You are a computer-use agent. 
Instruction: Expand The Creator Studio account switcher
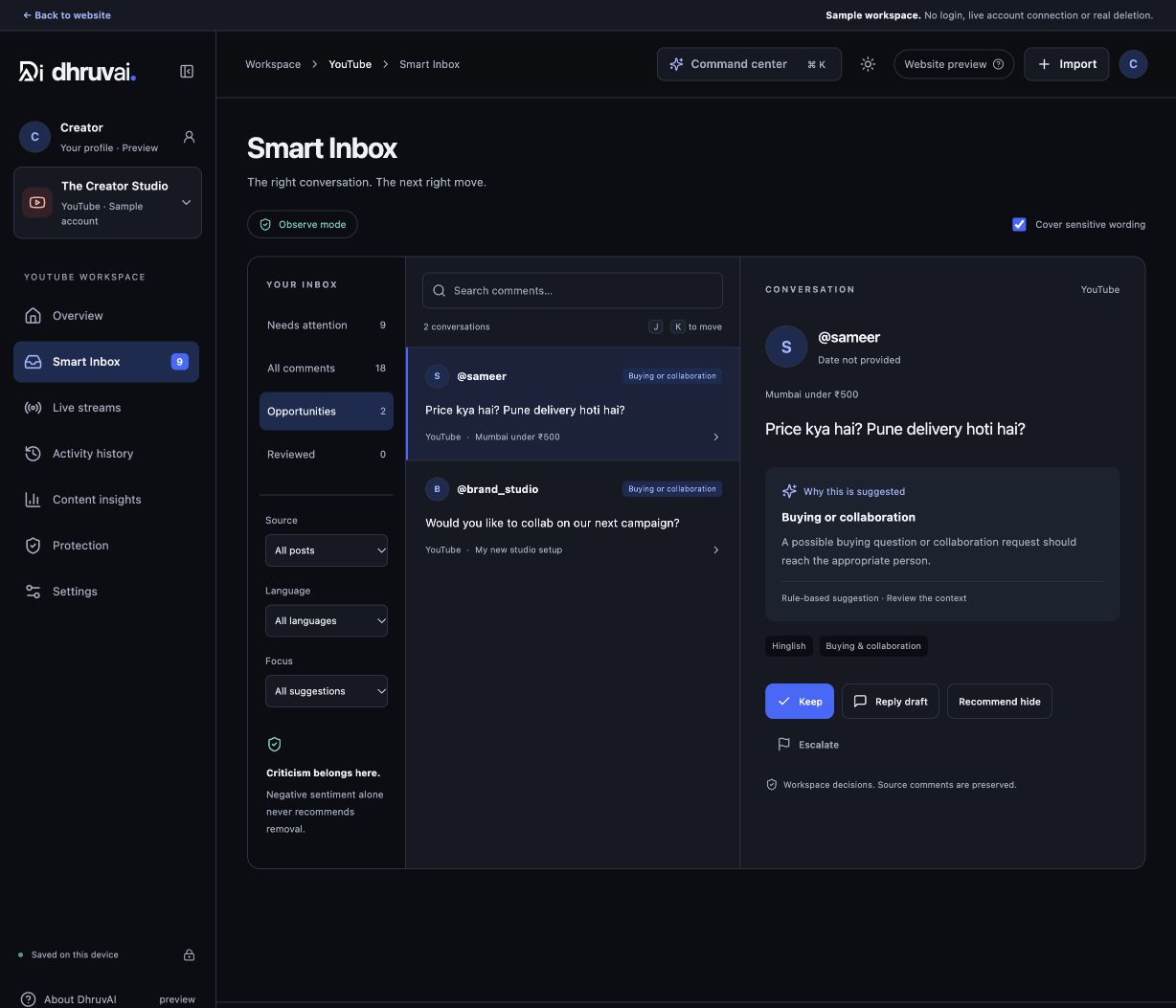tap(107, 203)
